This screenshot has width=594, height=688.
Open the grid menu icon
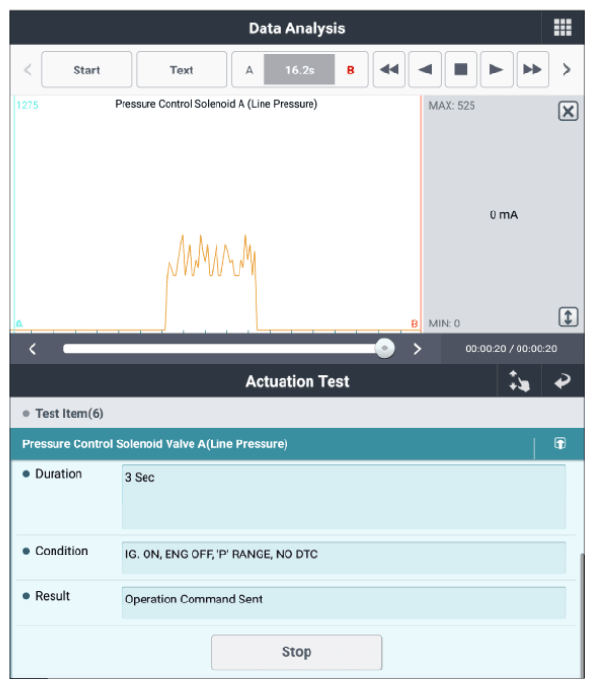pyautogui.click(x=562, y=28)
